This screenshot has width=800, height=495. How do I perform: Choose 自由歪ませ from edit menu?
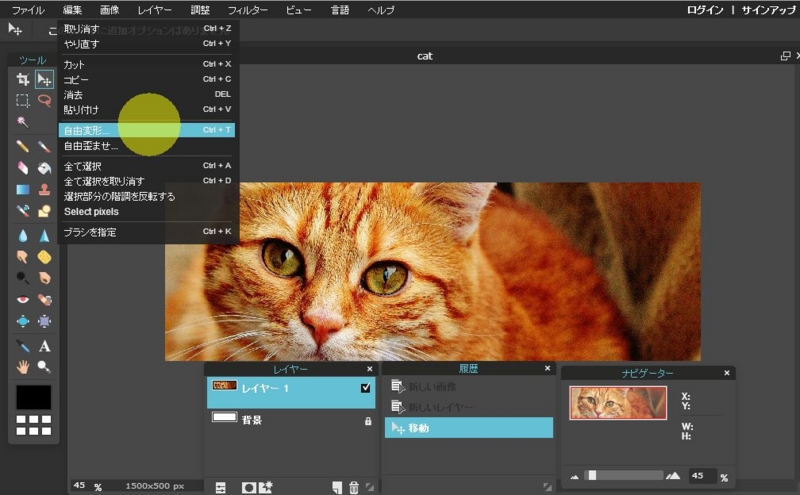click(x=146, y=146)
